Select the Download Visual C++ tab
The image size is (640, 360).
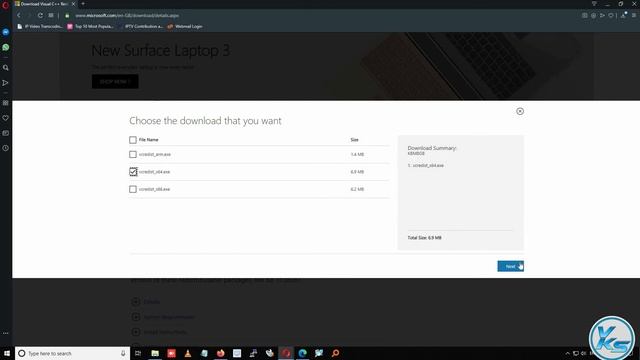point(44,4)
